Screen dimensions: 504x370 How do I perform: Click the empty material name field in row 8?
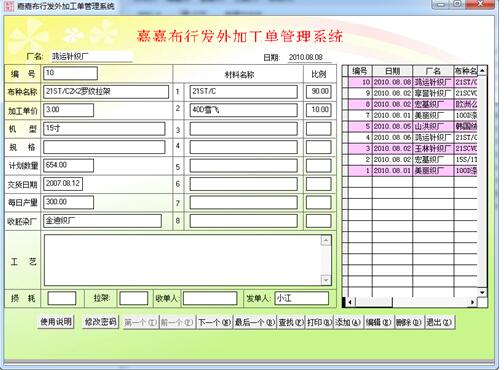coord(244,221)
